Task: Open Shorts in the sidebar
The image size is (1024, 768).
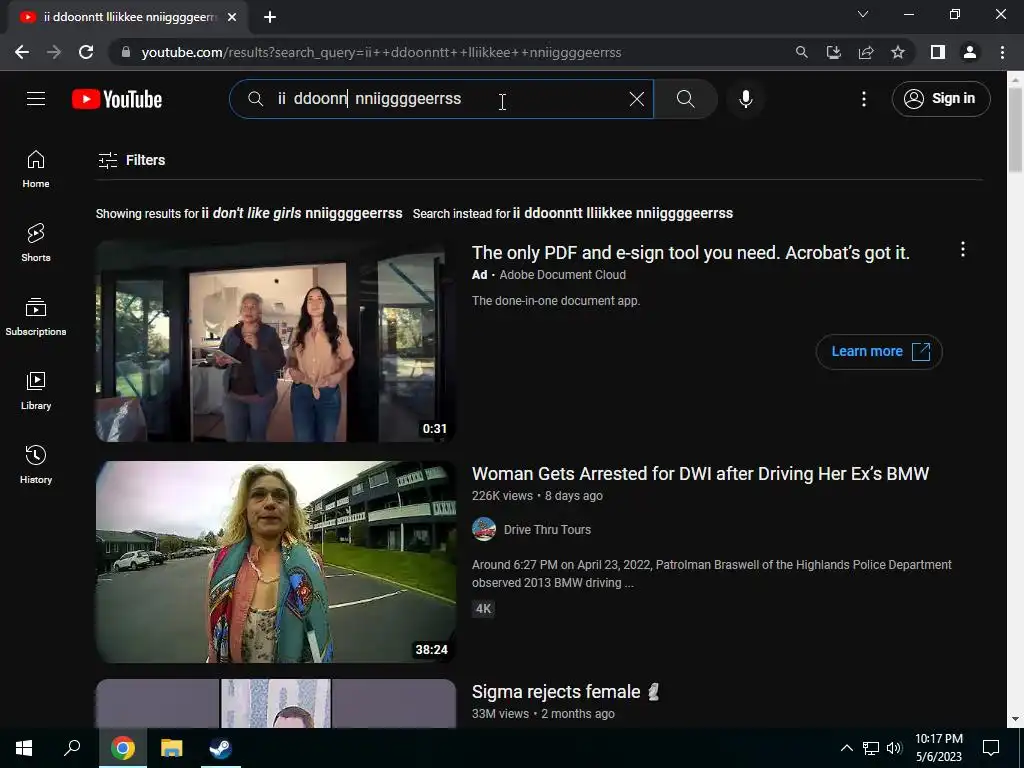Action: [x=36, y=243]
